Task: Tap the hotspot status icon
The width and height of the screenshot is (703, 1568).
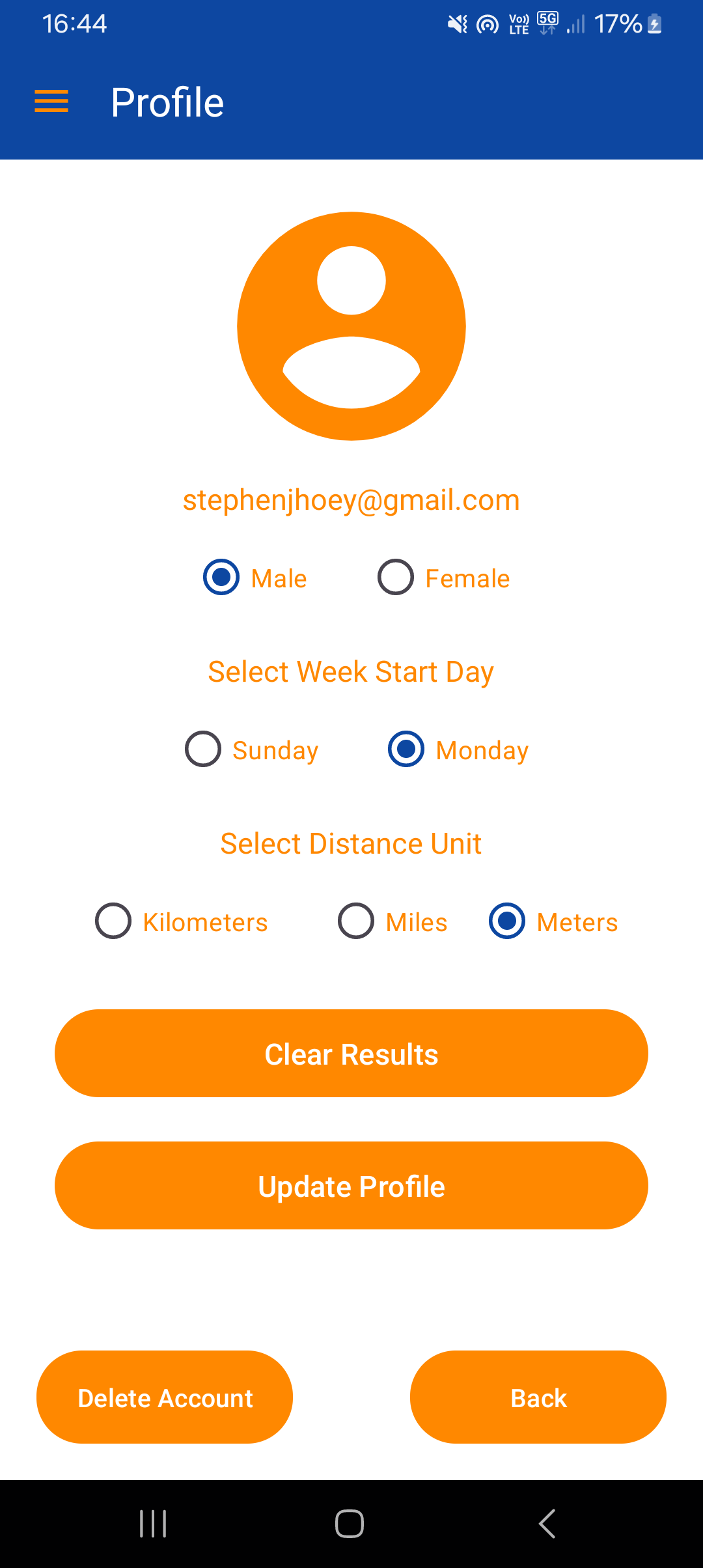Action: point(488,25)
